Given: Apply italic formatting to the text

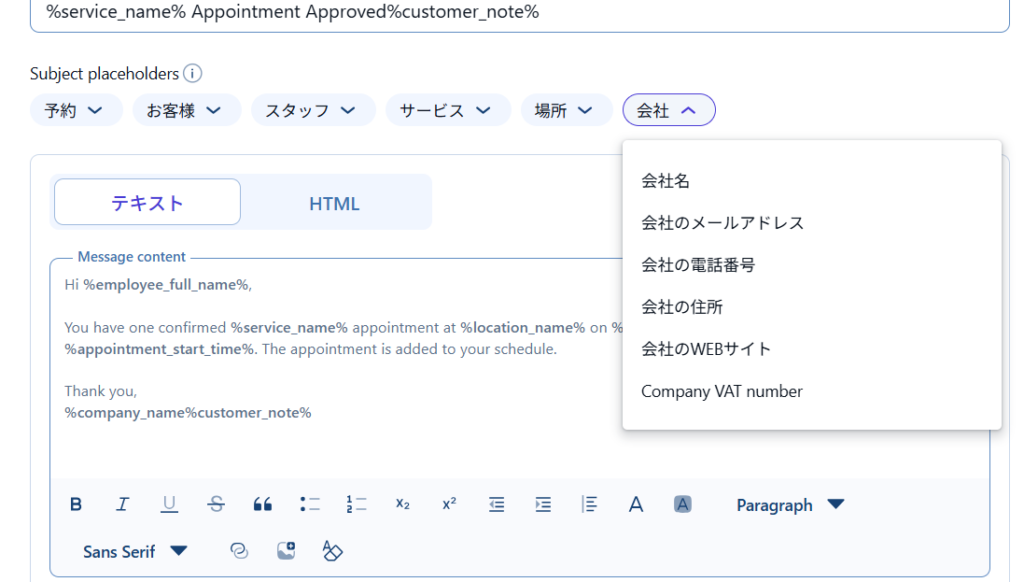Looking at the screenshot, I should pyautogui.click(x=122, y=505).
